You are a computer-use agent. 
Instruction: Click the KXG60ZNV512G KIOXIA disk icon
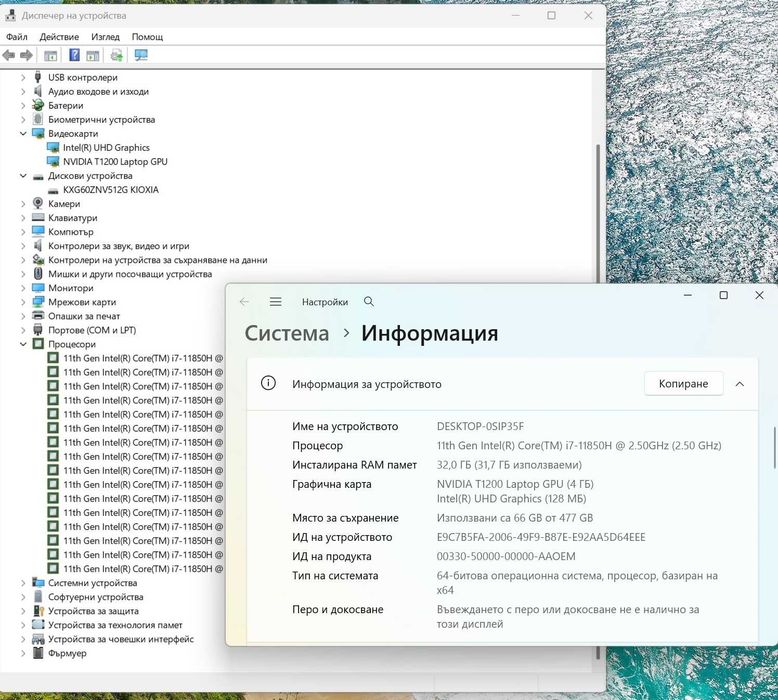53,190
